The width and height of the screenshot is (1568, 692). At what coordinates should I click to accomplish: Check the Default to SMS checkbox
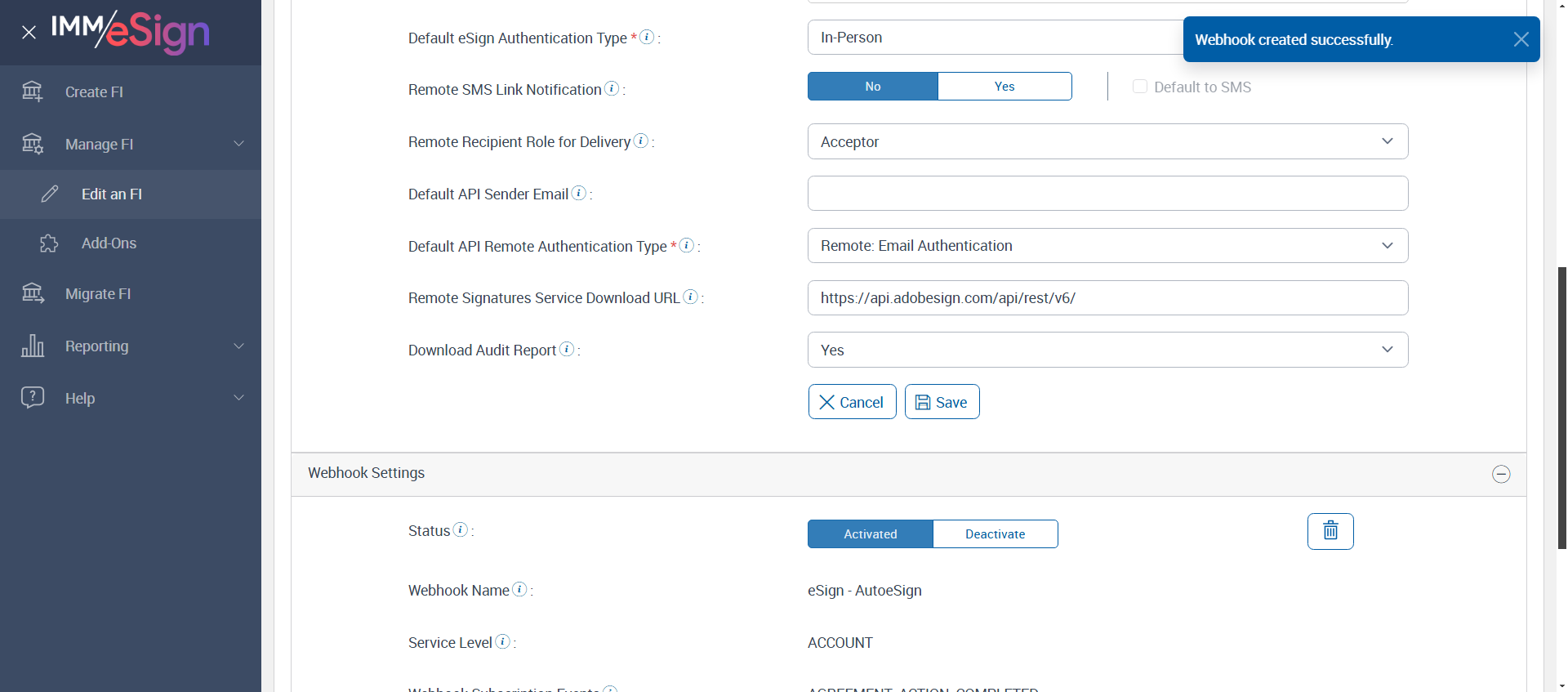coord(1140,87)
